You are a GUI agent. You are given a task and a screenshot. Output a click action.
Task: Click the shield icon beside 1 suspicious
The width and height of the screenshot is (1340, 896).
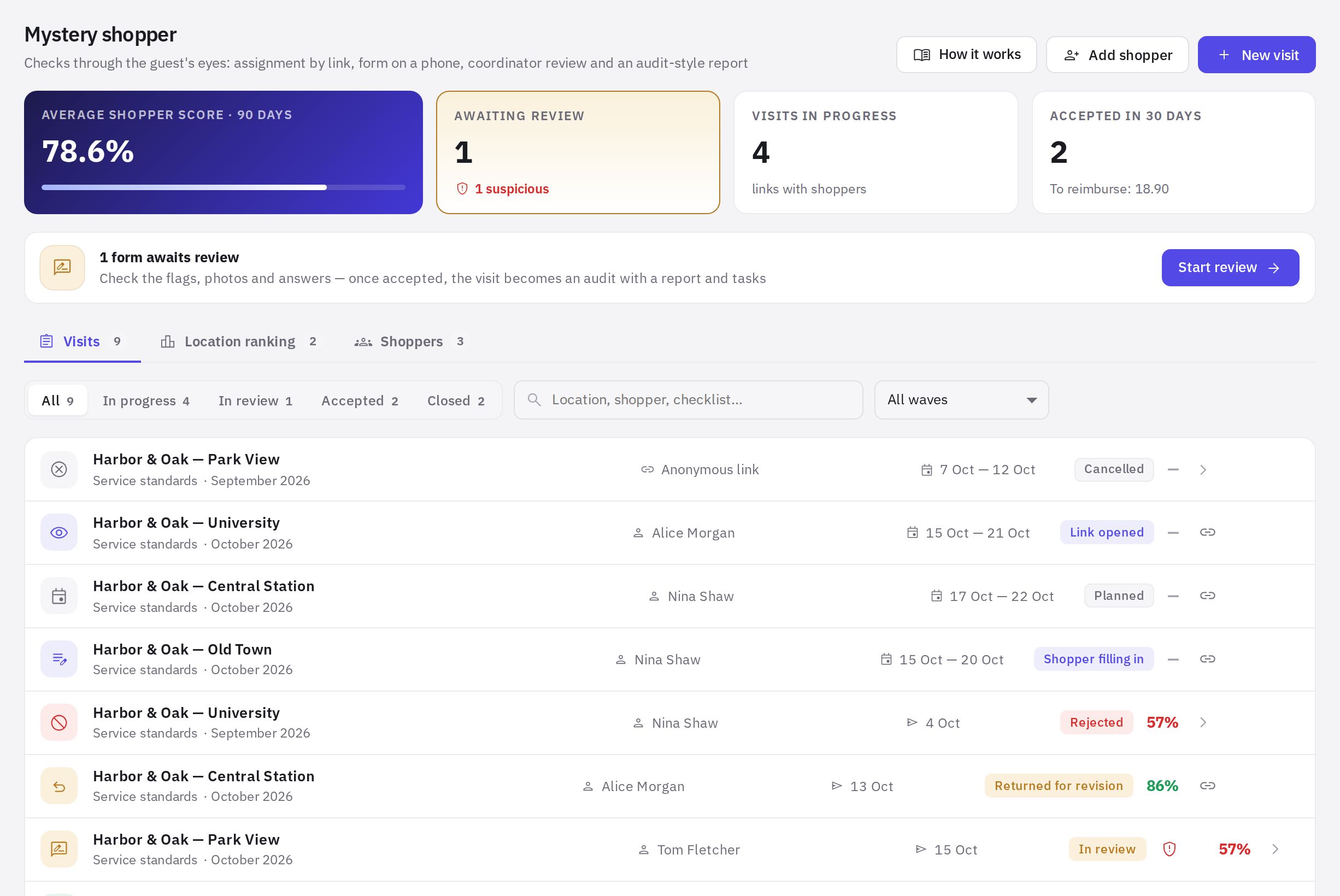pos(462,189)
